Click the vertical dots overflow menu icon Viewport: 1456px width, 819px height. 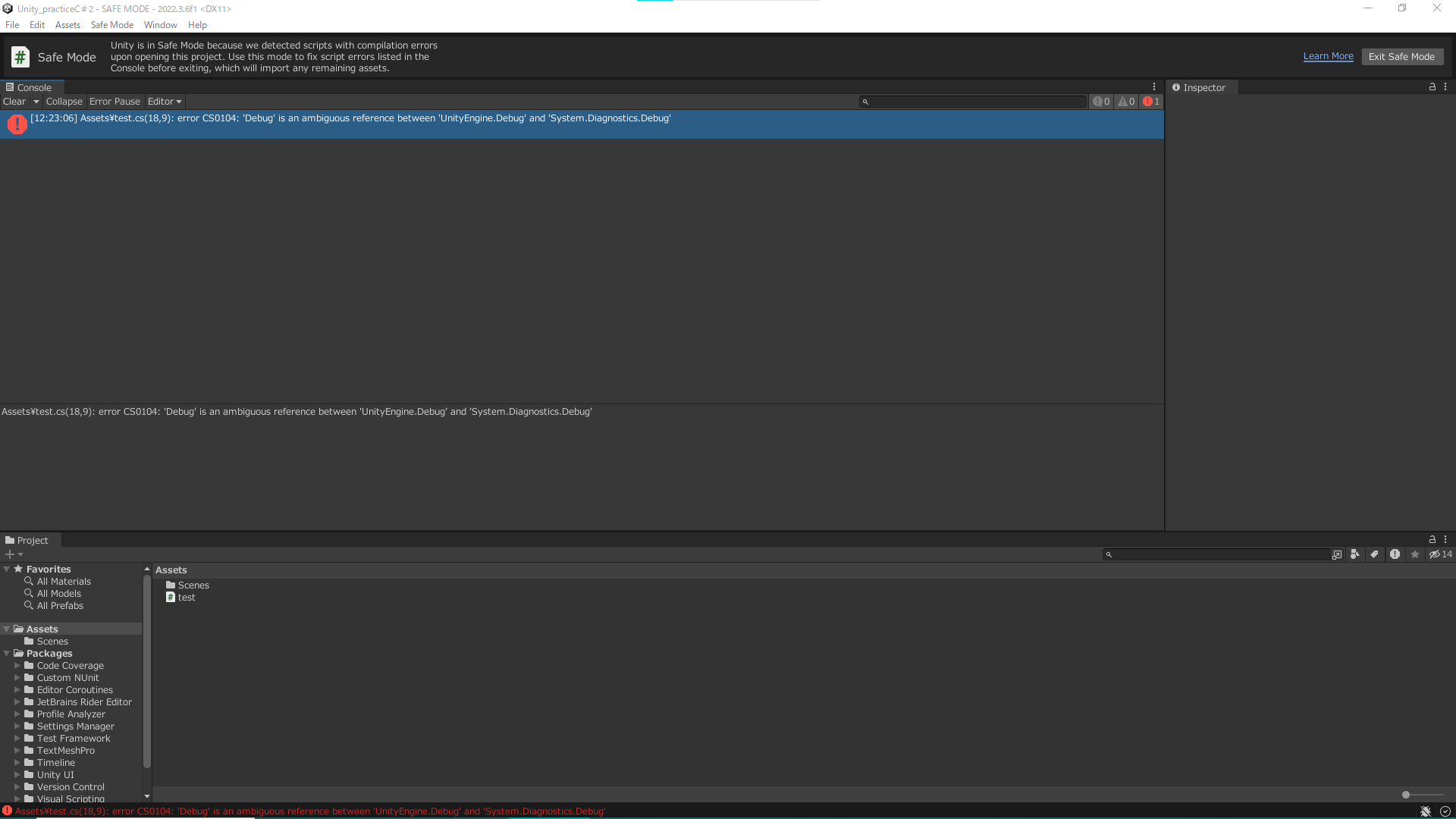[1155, 87]
